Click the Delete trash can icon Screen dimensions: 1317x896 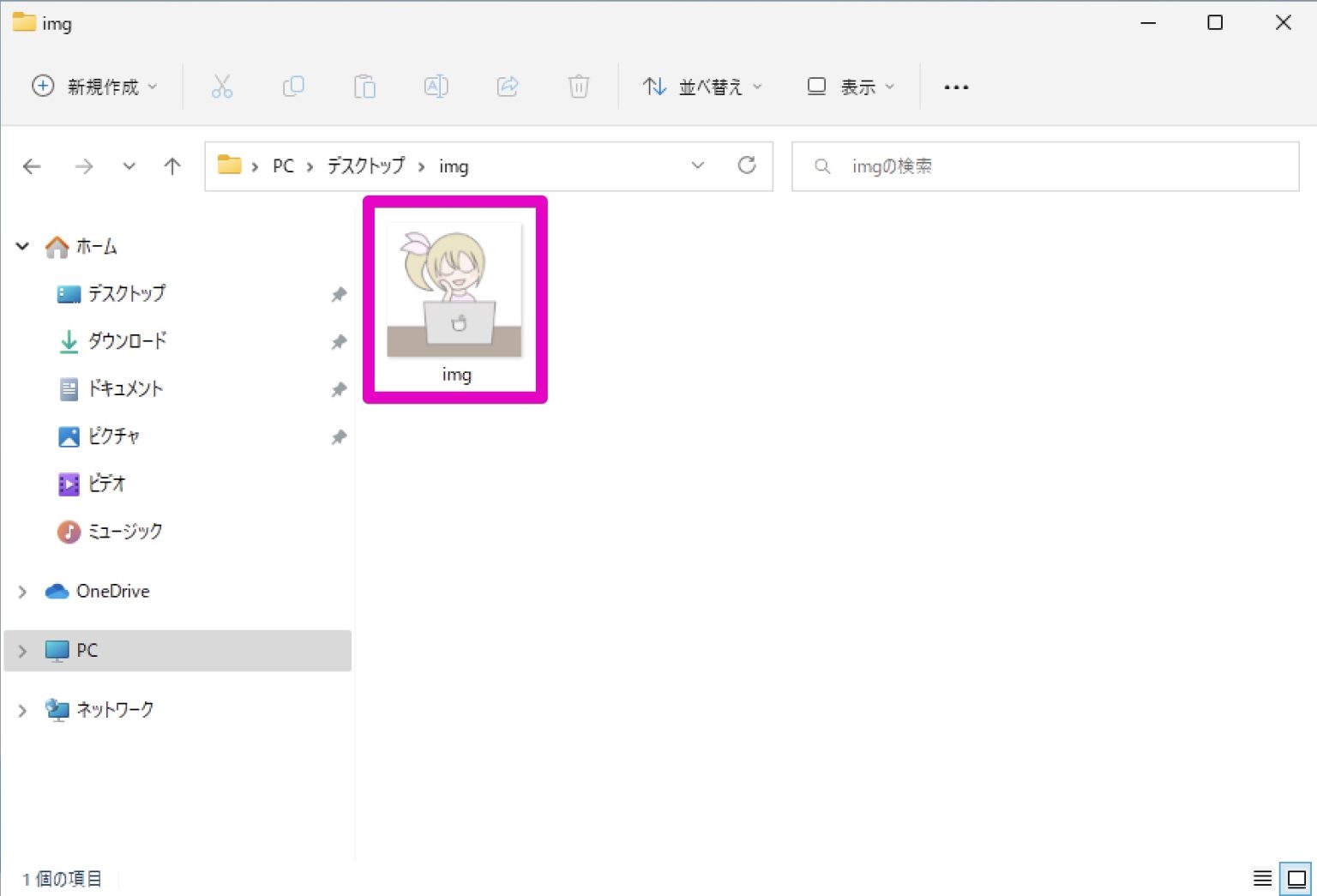pos(579,87)
